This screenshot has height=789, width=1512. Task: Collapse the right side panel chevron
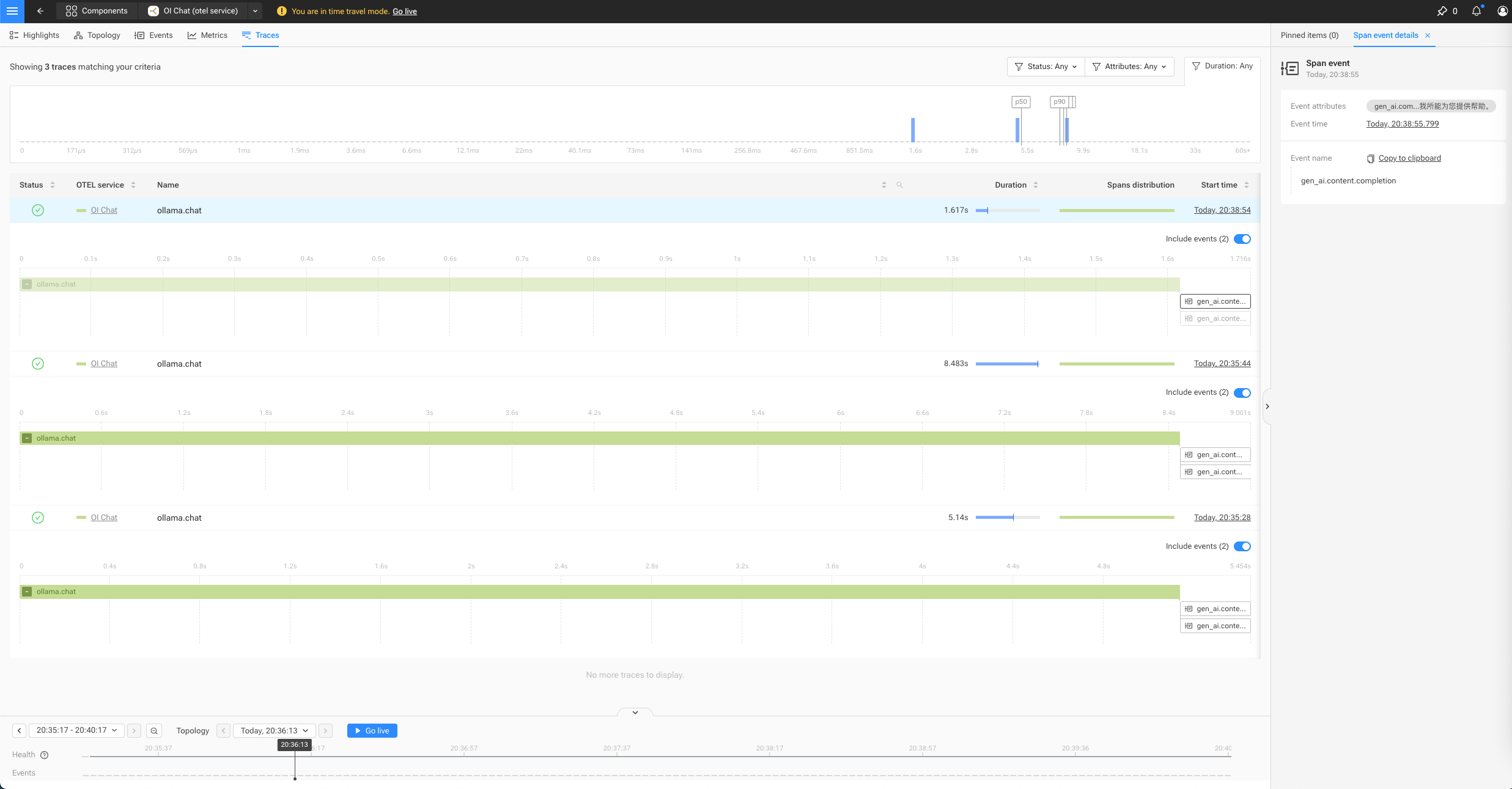1267,406
